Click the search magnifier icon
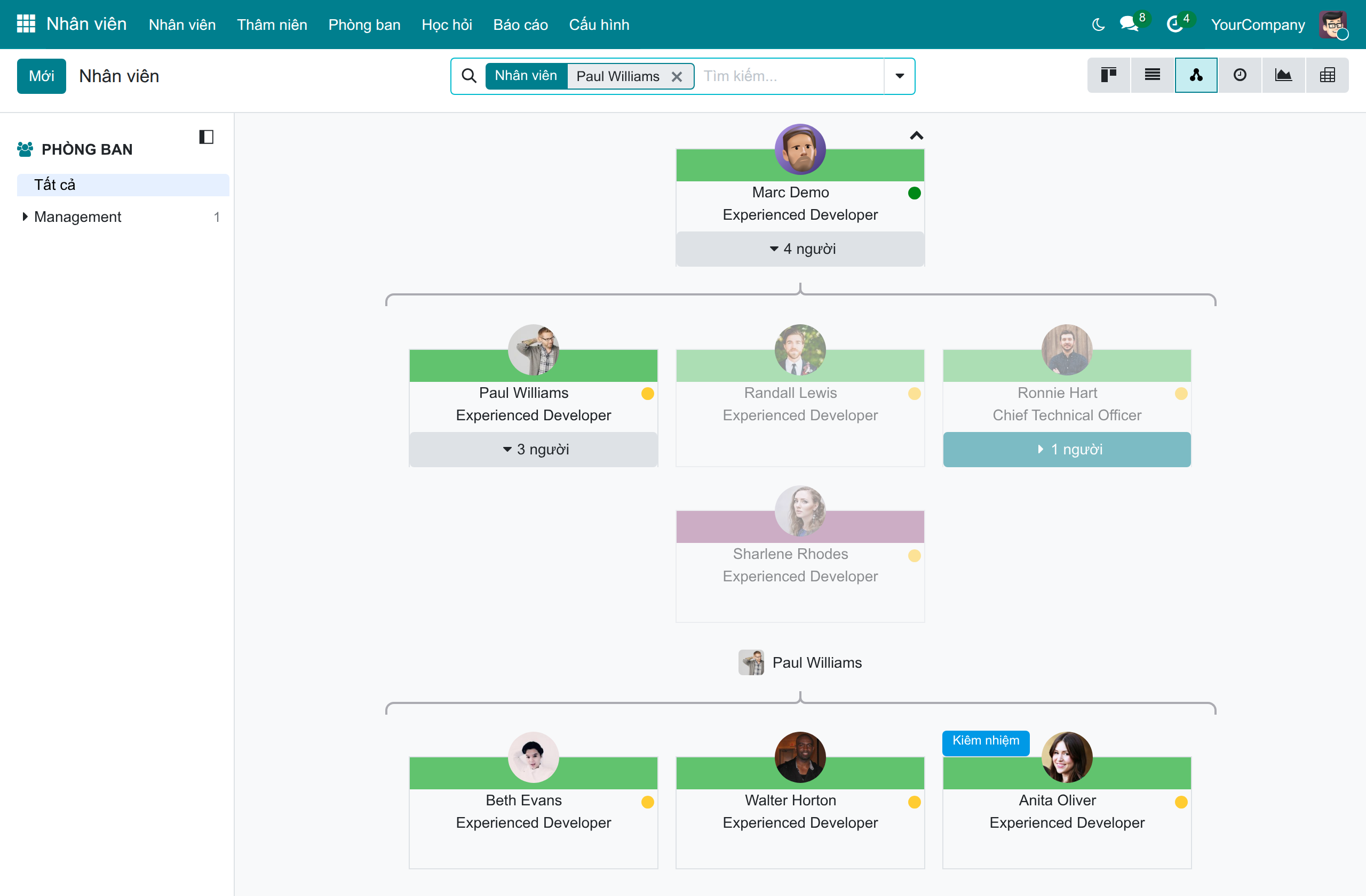 click(469, 76)
